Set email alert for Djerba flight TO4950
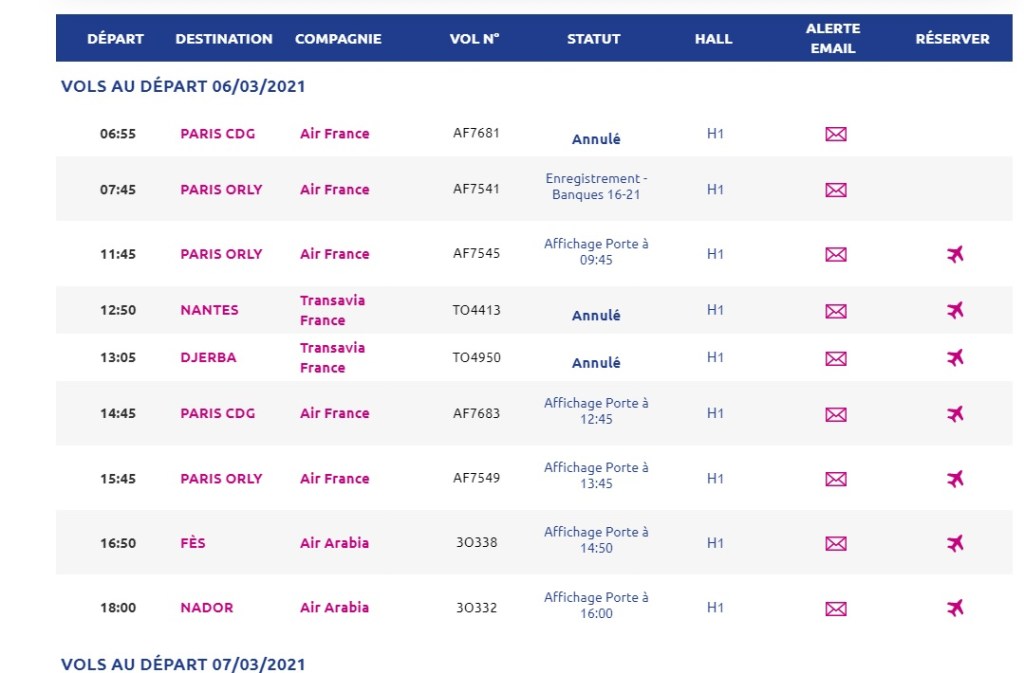This screenshot has height=673, width=1024. click(x=836, y=358)
